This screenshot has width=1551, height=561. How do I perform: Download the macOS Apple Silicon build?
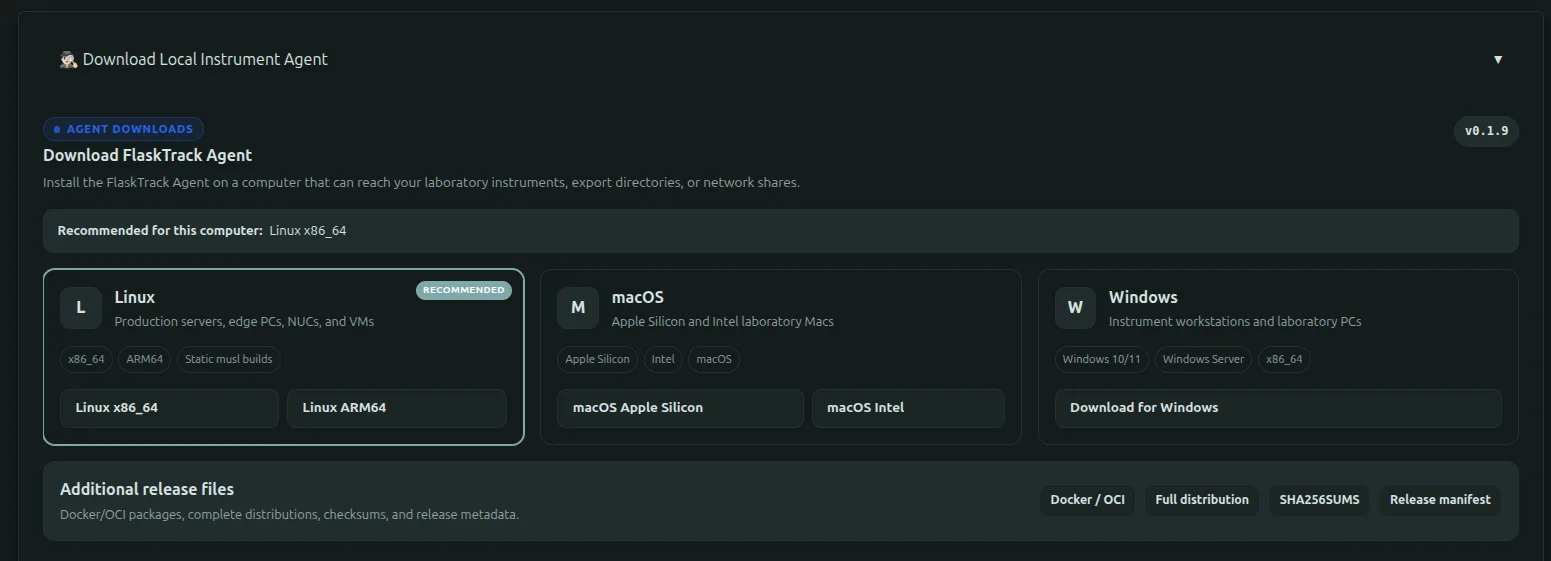[680, 408]
